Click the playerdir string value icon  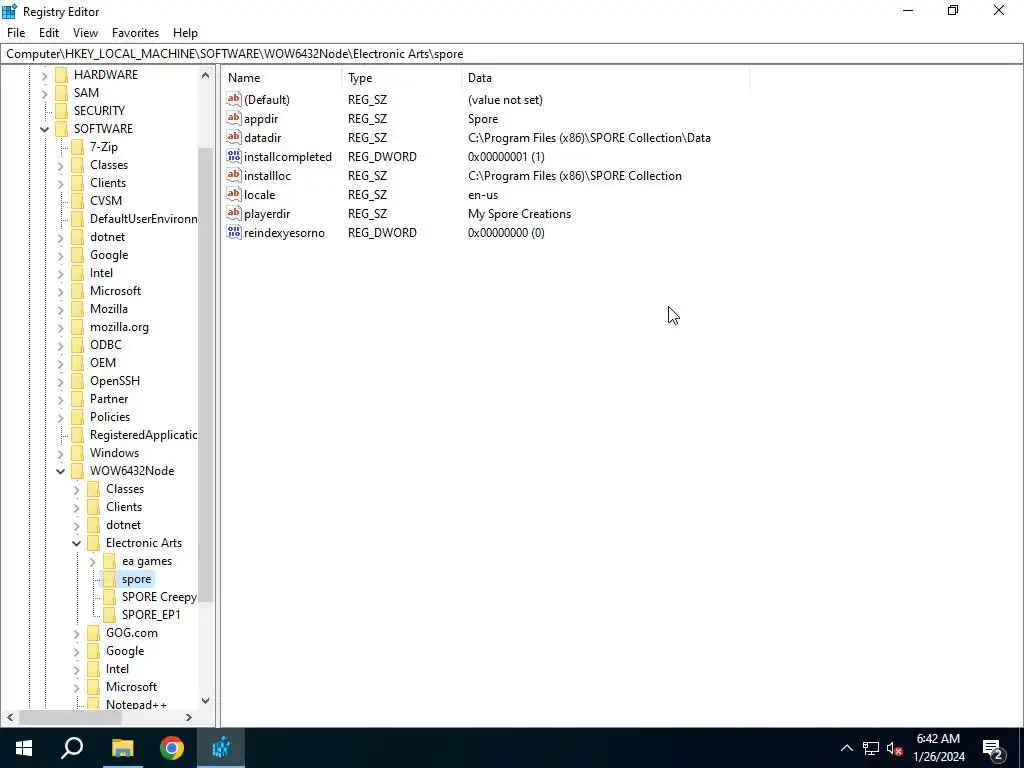point(234,213)
